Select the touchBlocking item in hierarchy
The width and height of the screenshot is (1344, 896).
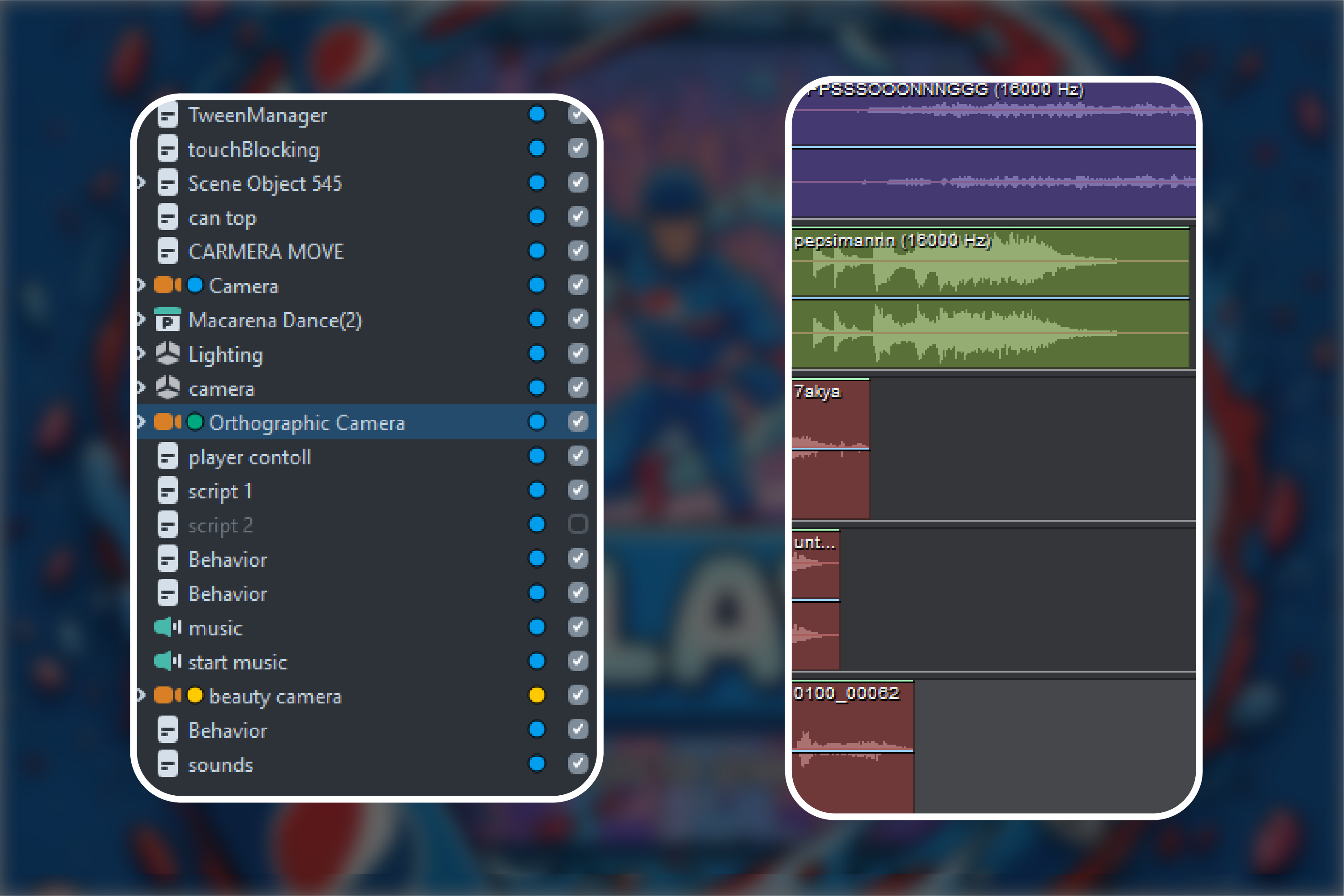pos(253,150)
